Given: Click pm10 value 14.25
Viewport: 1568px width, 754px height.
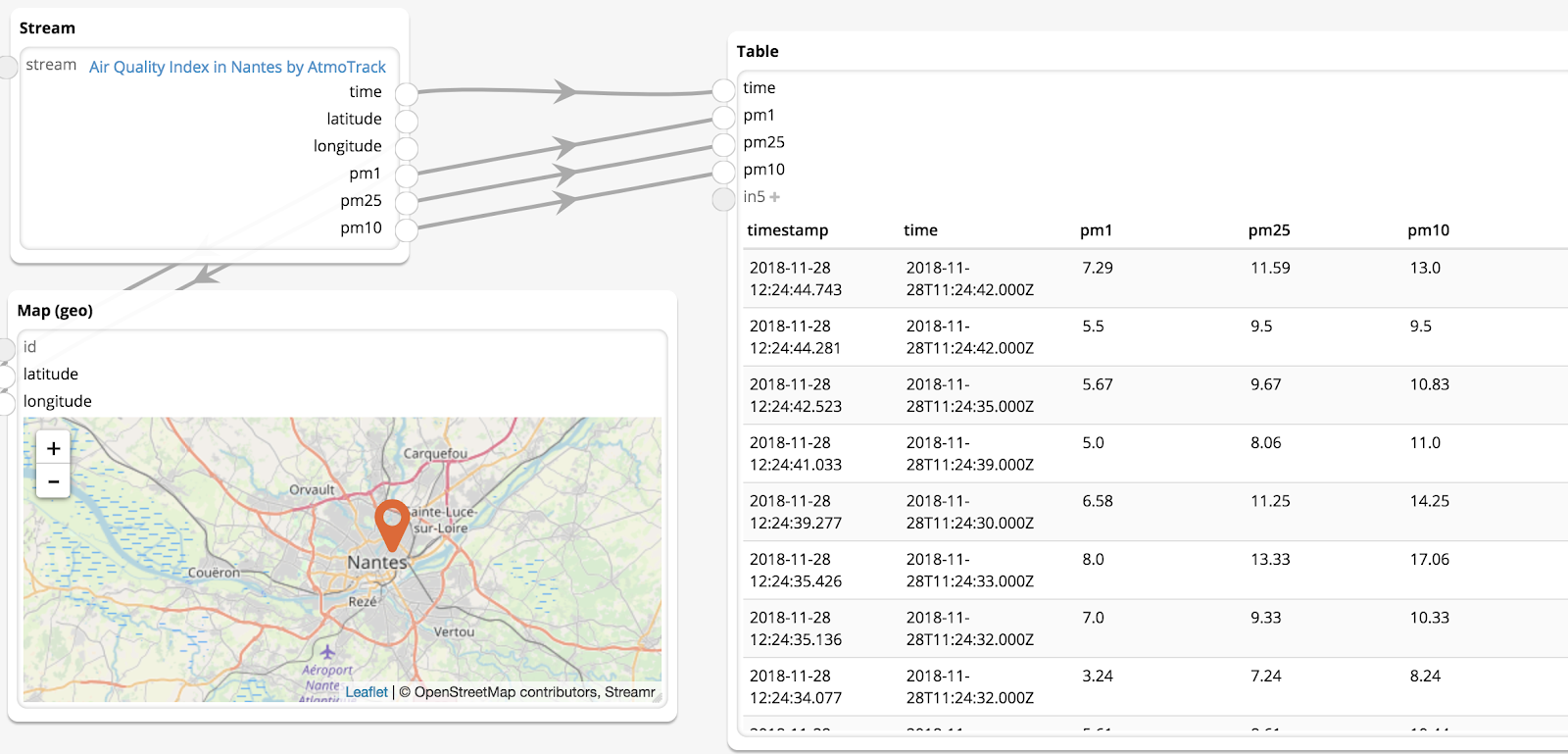Looking at the screenshot, I should (1429, 501).
